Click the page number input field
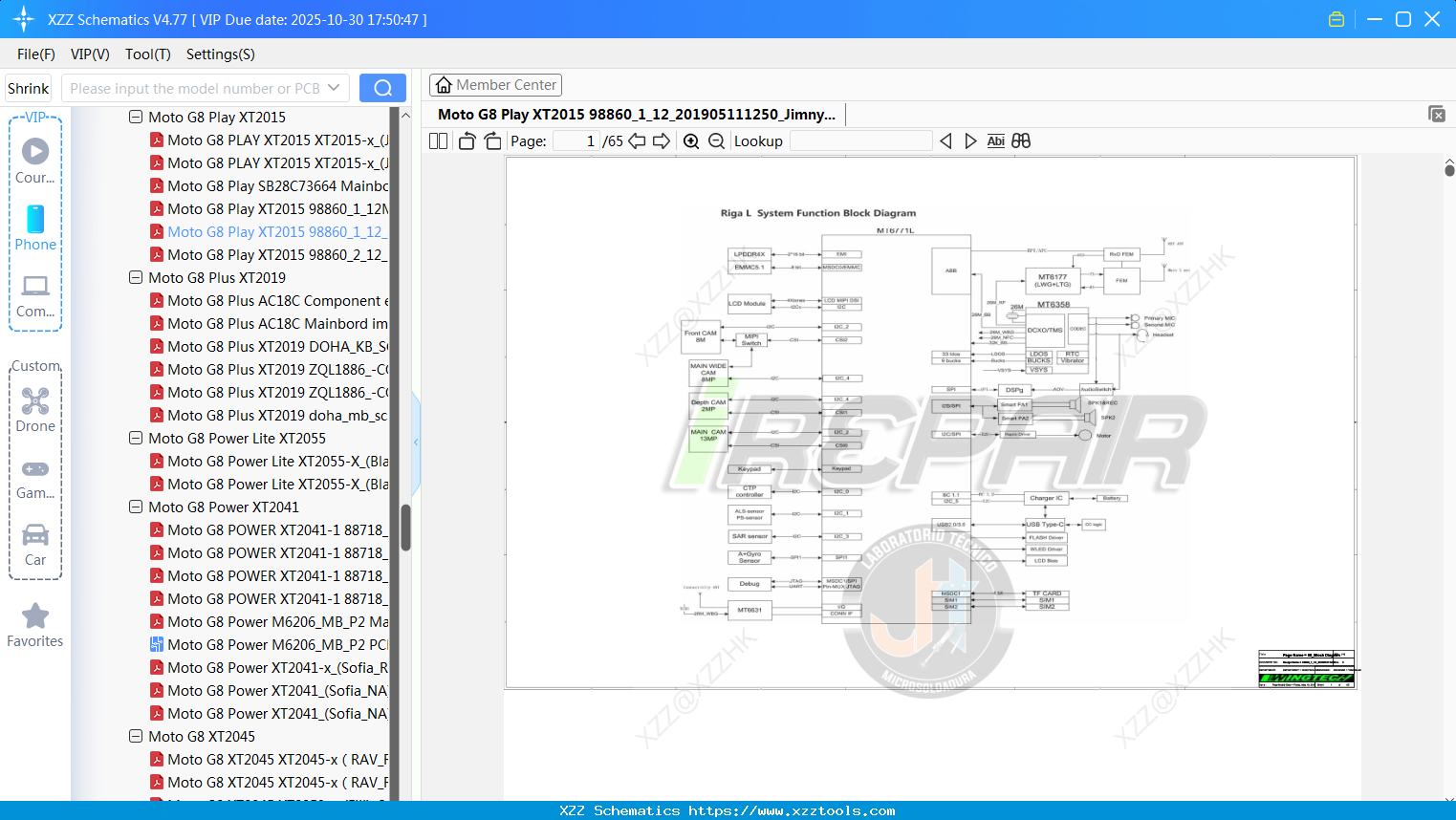 pos(576,141)
